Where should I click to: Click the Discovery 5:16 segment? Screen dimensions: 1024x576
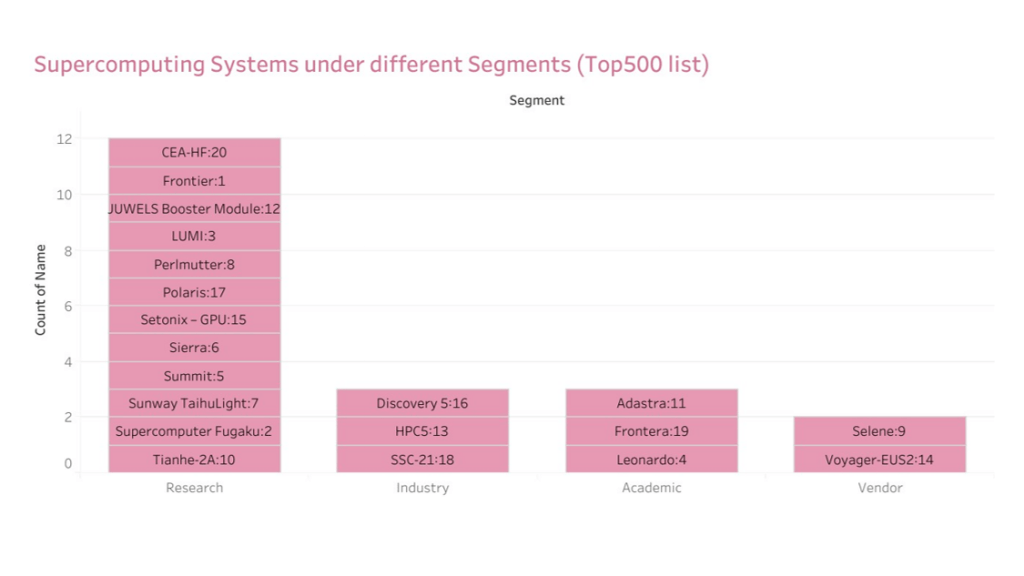point(422,403)
